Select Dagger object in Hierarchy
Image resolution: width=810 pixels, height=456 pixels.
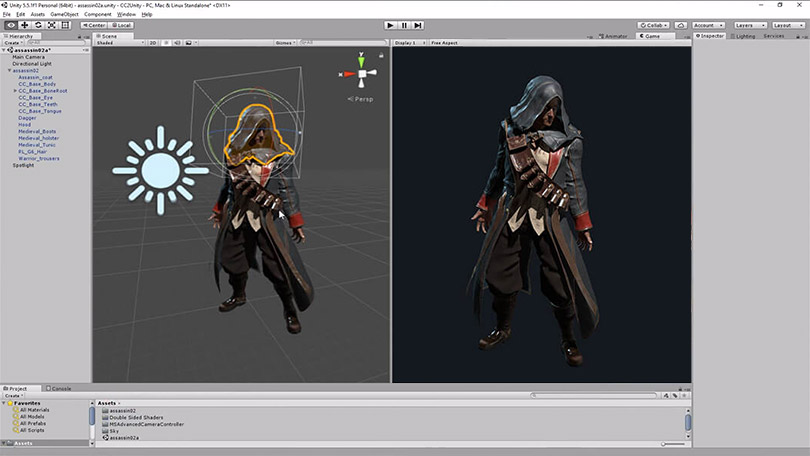(x=27, y=118)
